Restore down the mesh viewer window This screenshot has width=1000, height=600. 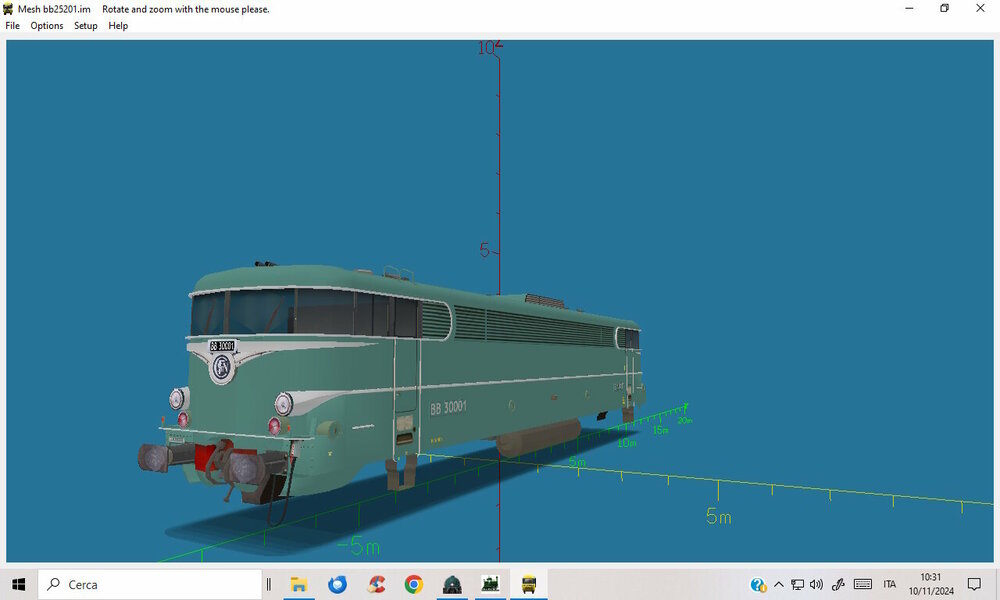pyautogui.click(x=945, y=8)
